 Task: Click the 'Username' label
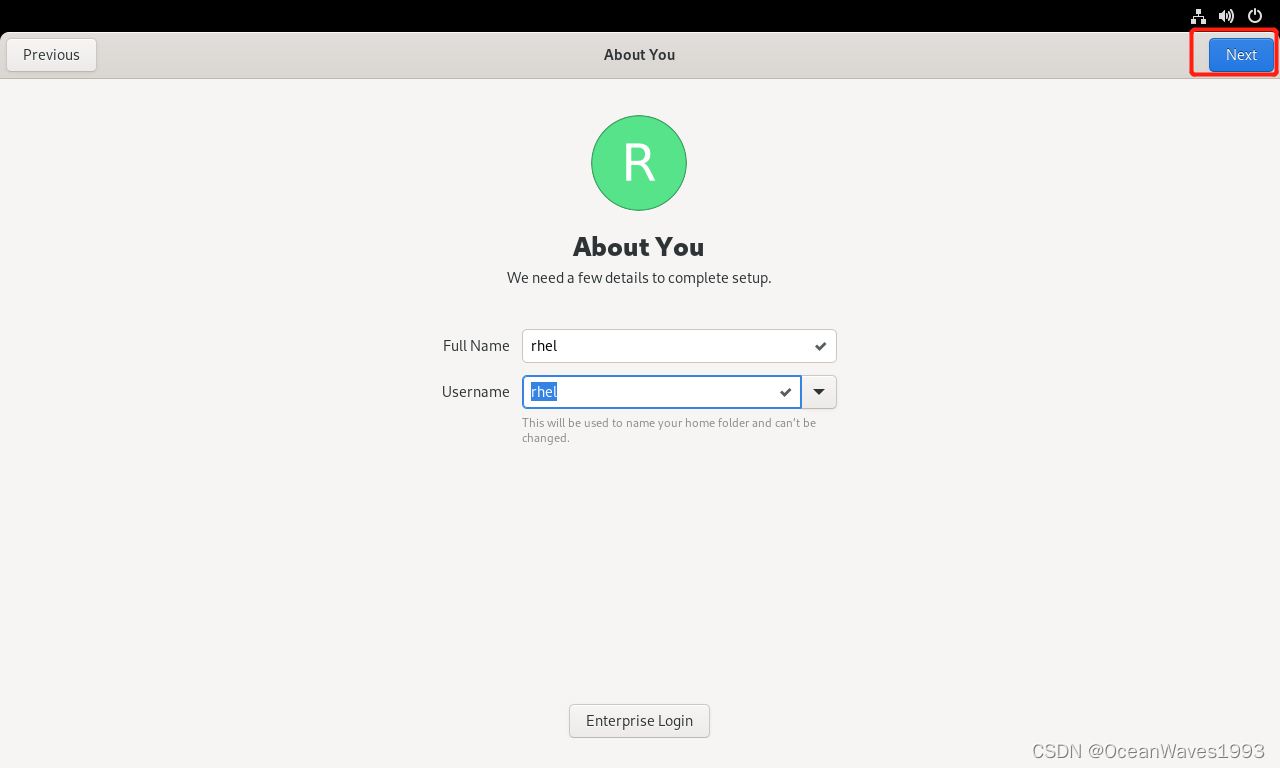click(476, 392)
